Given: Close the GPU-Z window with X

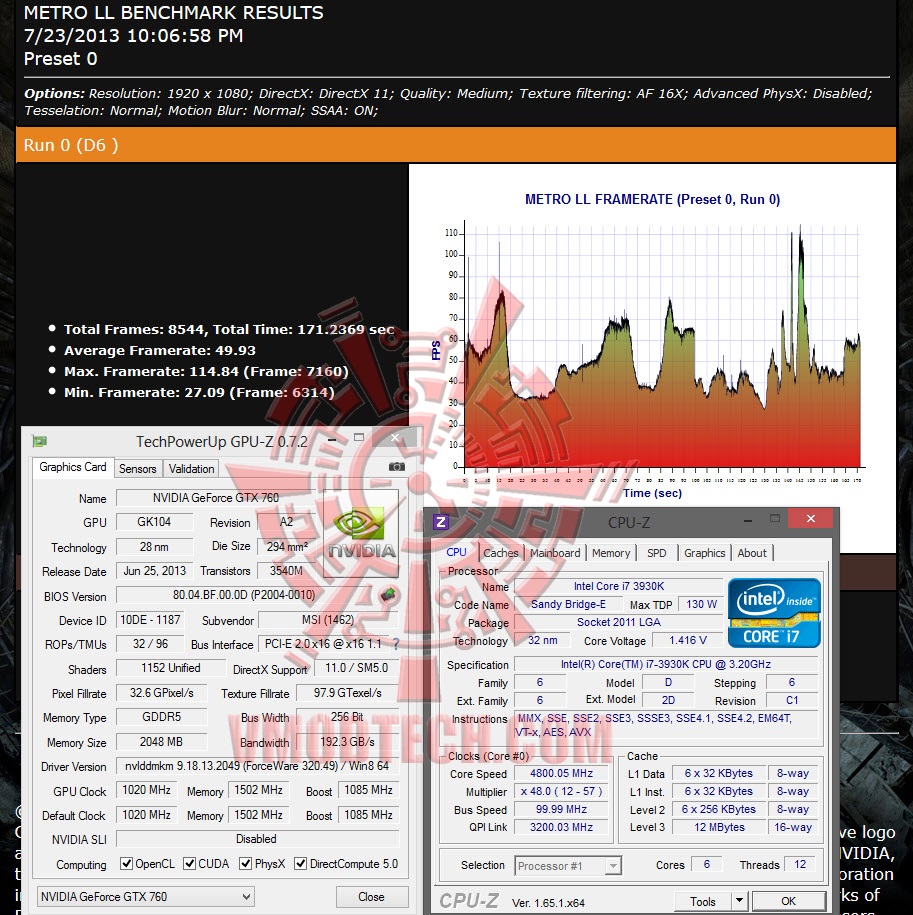Looking at the screenshot, I should [x=395, y=437].
